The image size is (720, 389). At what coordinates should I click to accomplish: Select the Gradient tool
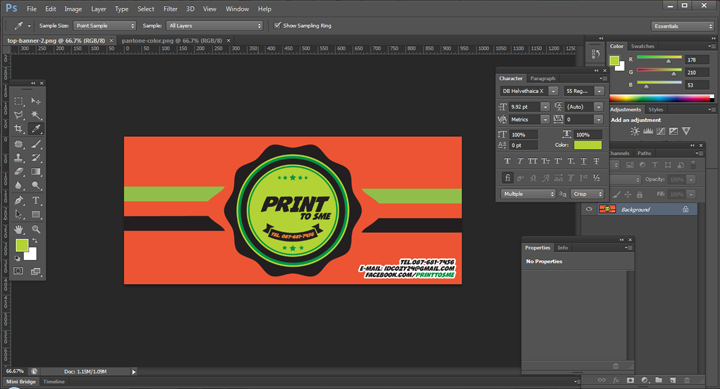36,171
